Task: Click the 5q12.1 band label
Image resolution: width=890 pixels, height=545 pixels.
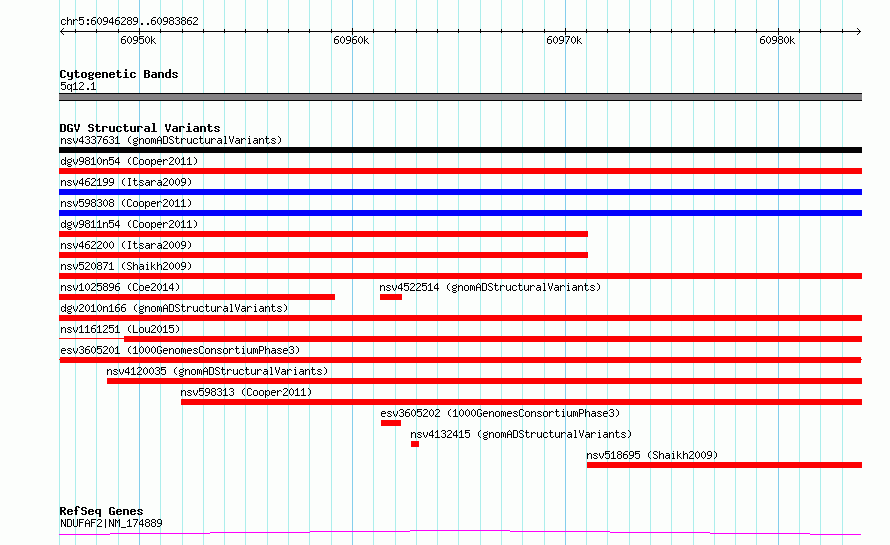Action: pos(78,86)
